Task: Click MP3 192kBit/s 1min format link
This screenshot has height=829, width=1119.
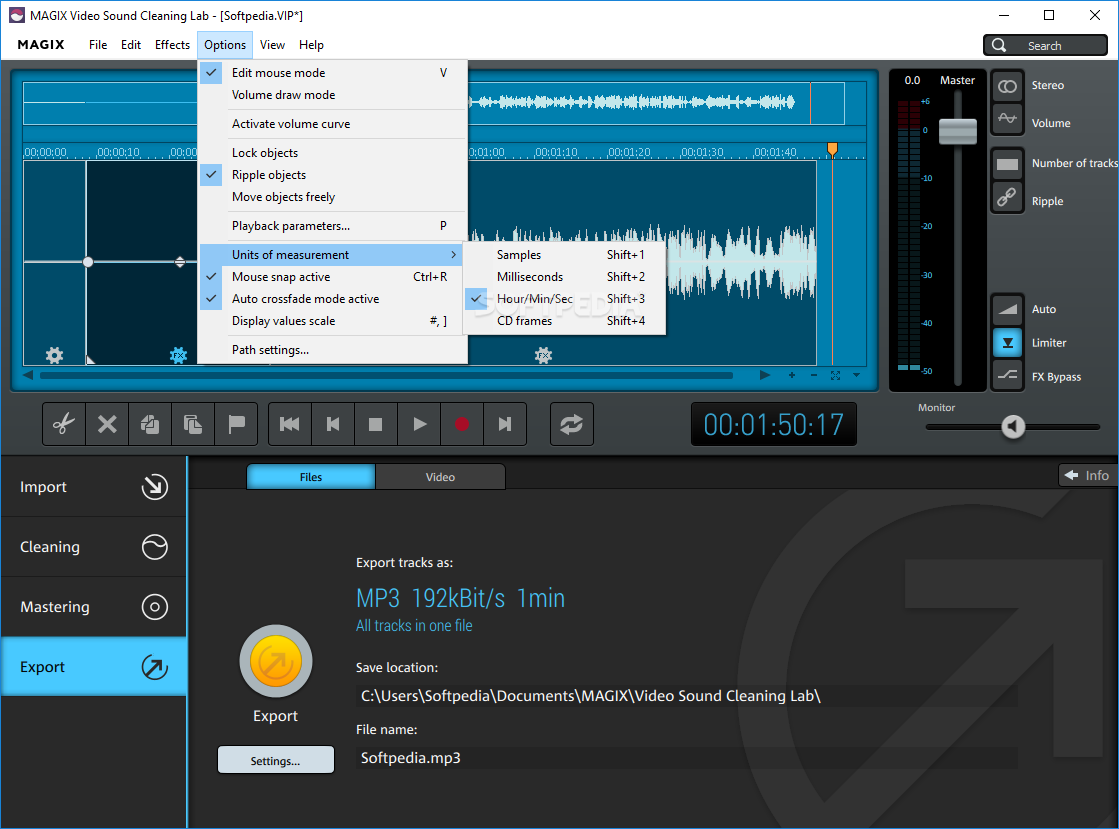Action: click(x=460, y=598)
